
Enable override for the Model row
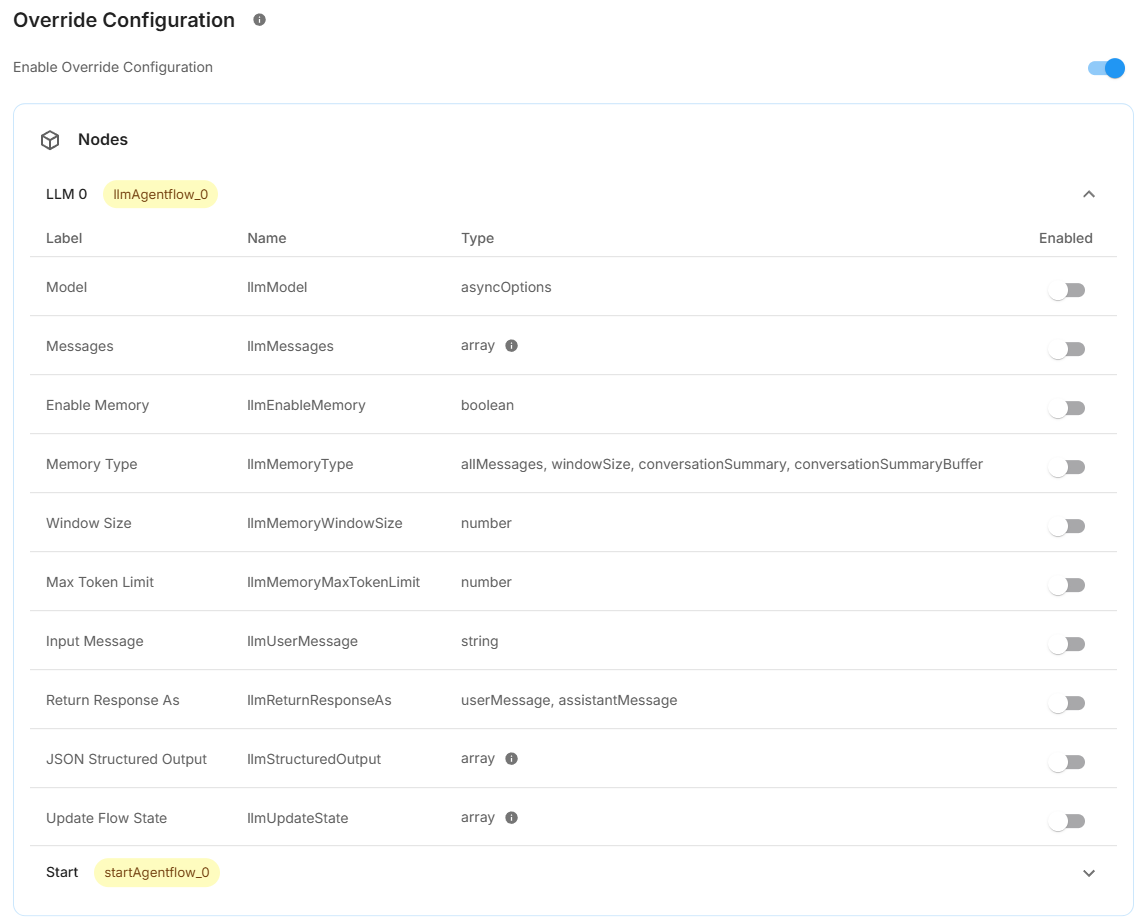point(1066,290)
